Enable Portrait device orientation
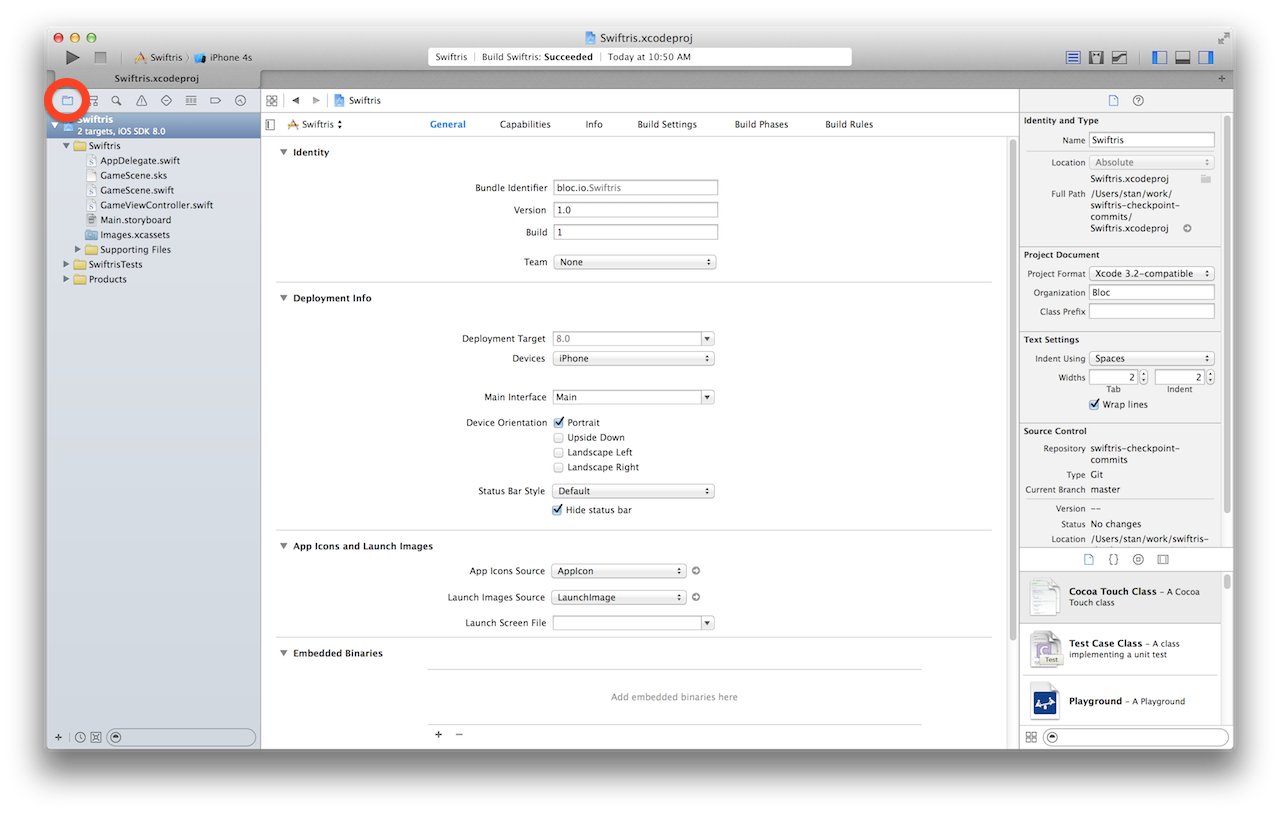The width and height of the screenshot is (1280, 814). coord(559,423)
